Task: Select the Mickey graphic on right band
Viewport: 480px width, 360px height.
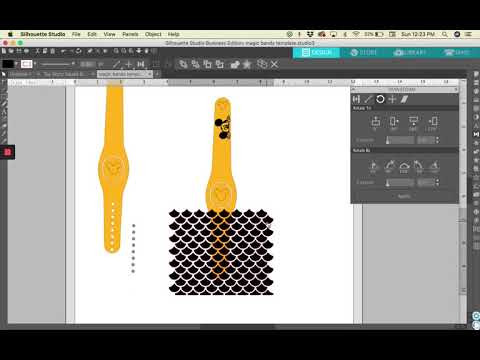Action: pyautogui.click(x=223, y=127)
